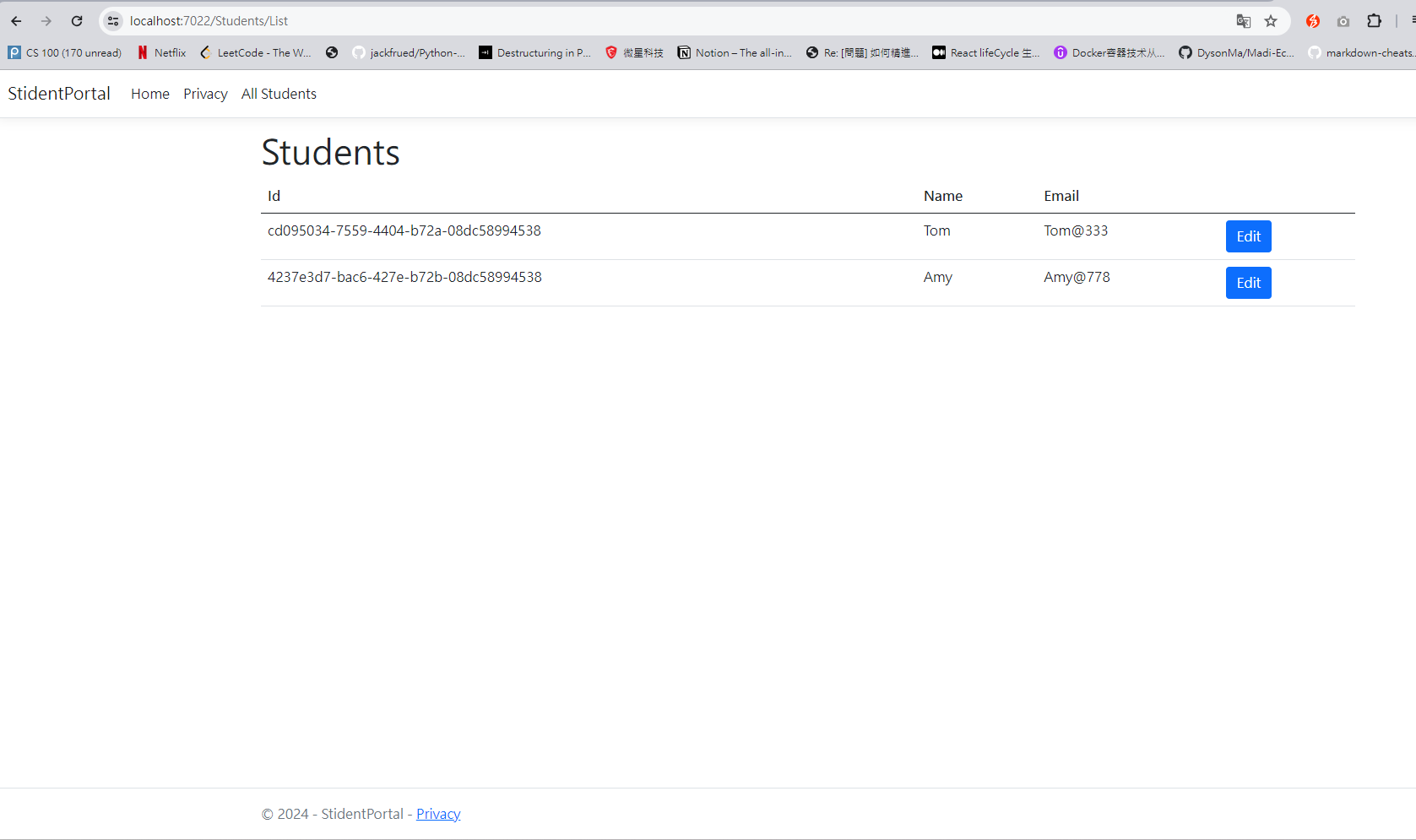The height and width of the screenshot is (840, 1416).
Task: Open the Privacy link in the footer
Action: tap(437, 813)
